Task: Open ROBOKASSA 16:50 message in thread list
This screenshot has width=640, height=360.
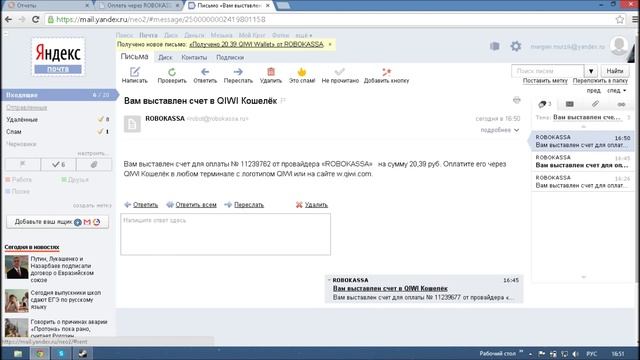Action: (582, 141)
